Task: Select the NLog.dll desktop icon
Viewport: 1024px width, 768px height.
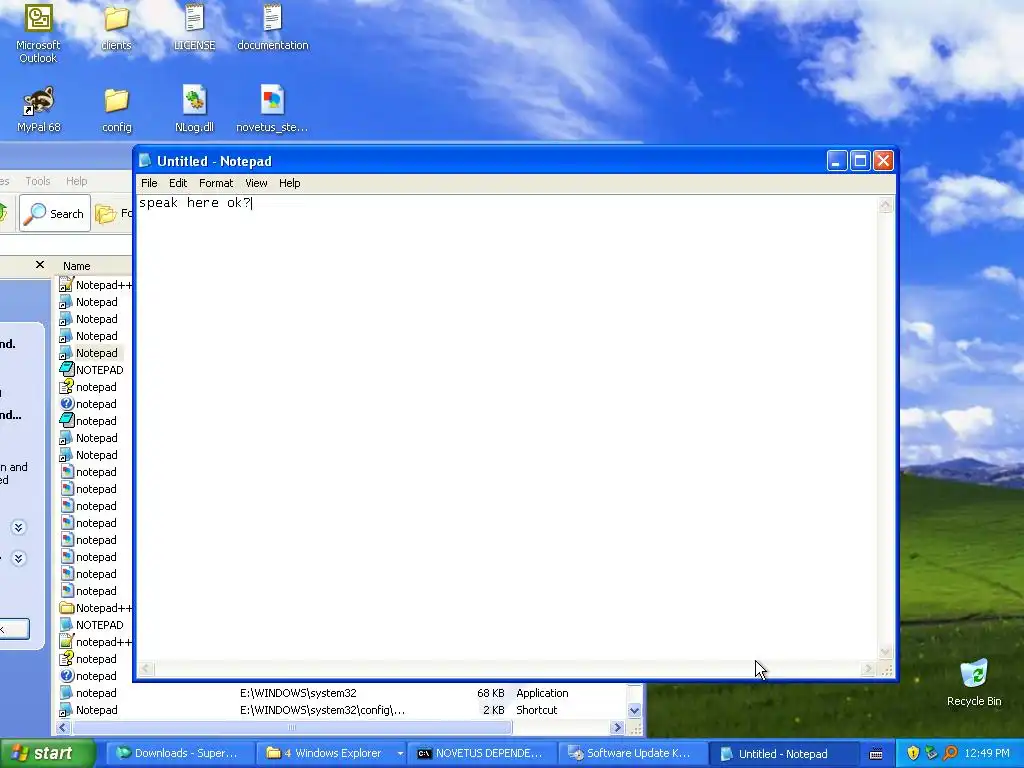Action: click(x=194, y=110)
